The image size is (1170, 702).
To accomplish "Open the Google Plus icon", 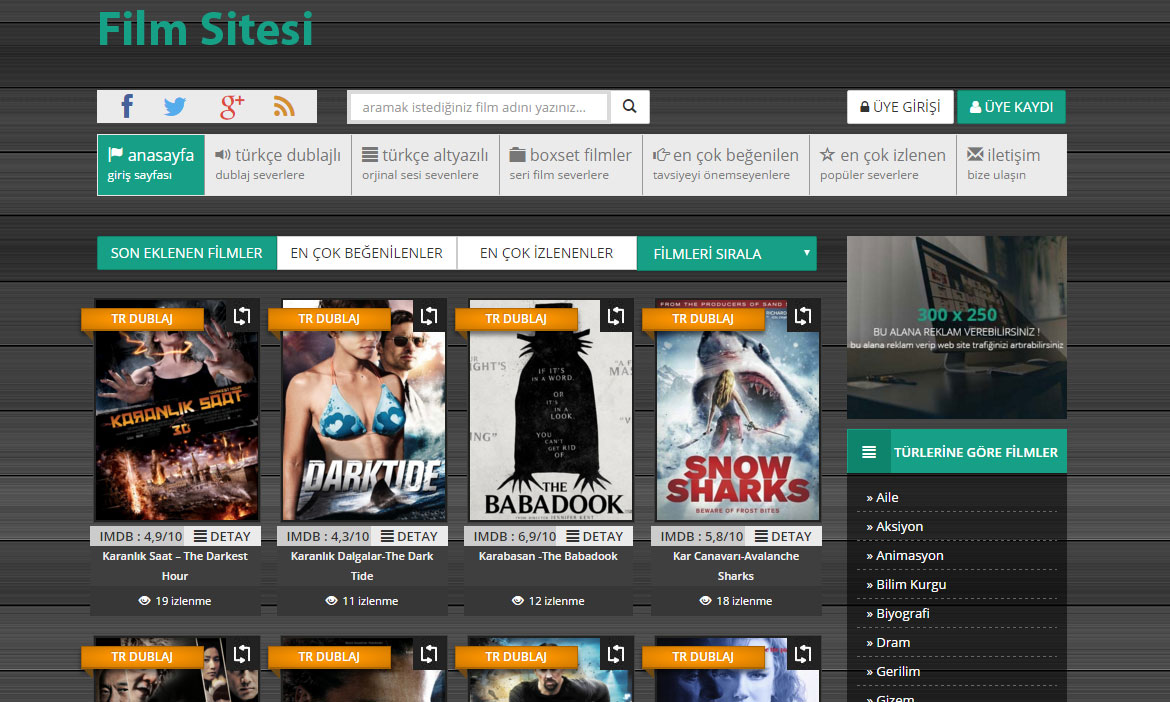I will pos(231,107).
